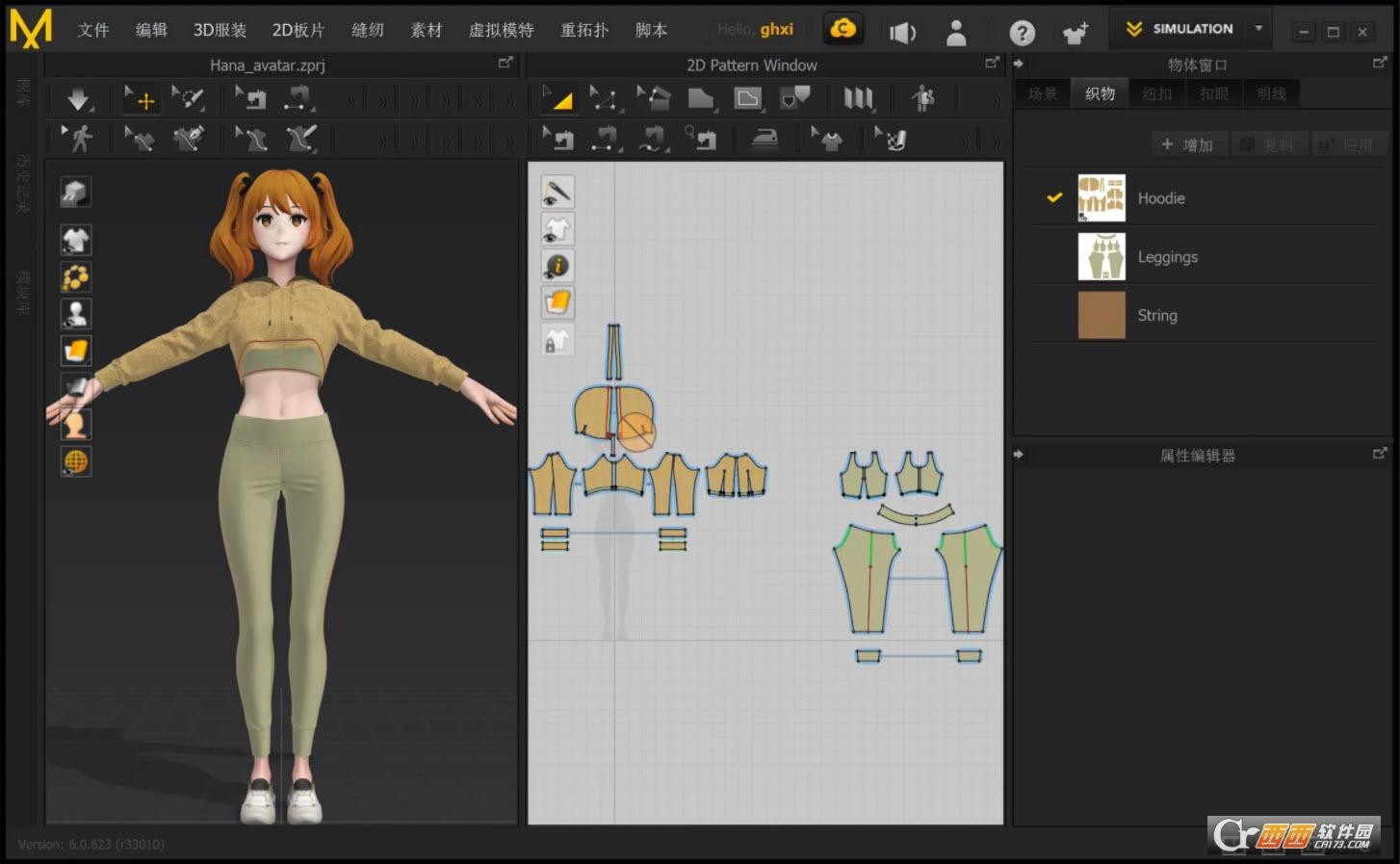Click the Simulate down-arrow icon
The width and height of the screenshot is (1400, 864).
pos(78,98)
